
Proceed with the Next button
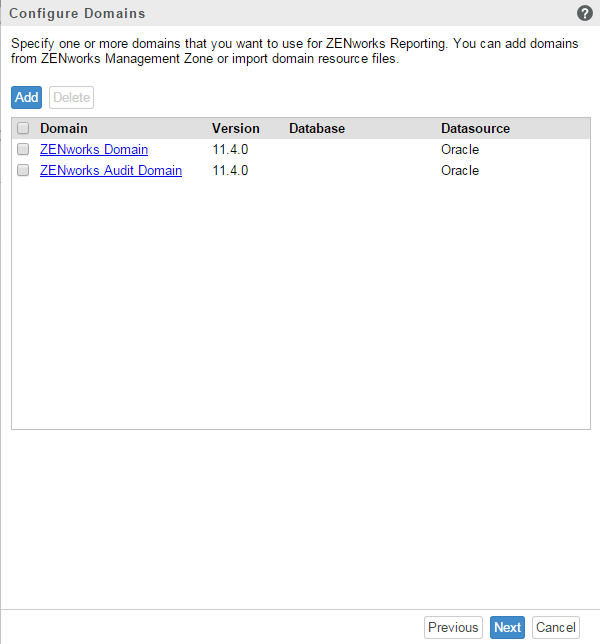[x=507, y=628]
